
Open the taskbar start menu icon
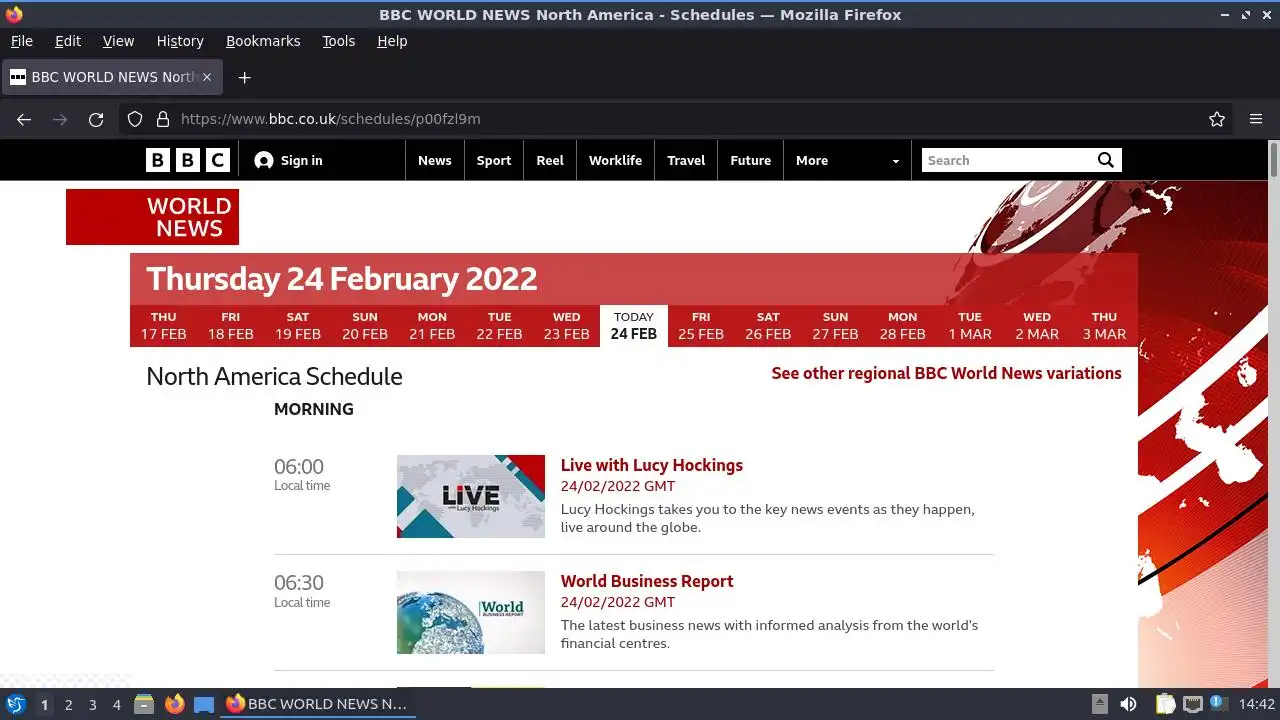[16, 704]
